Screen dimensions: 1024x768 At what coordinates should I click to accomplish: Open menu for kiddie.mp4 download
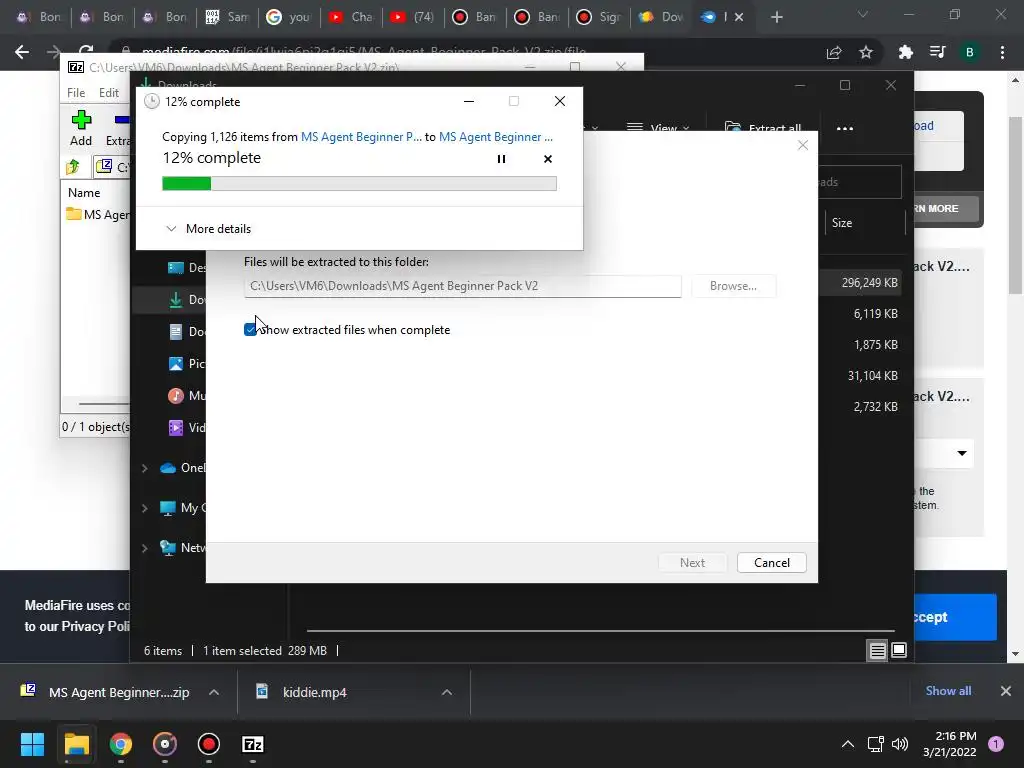point(447,692)
